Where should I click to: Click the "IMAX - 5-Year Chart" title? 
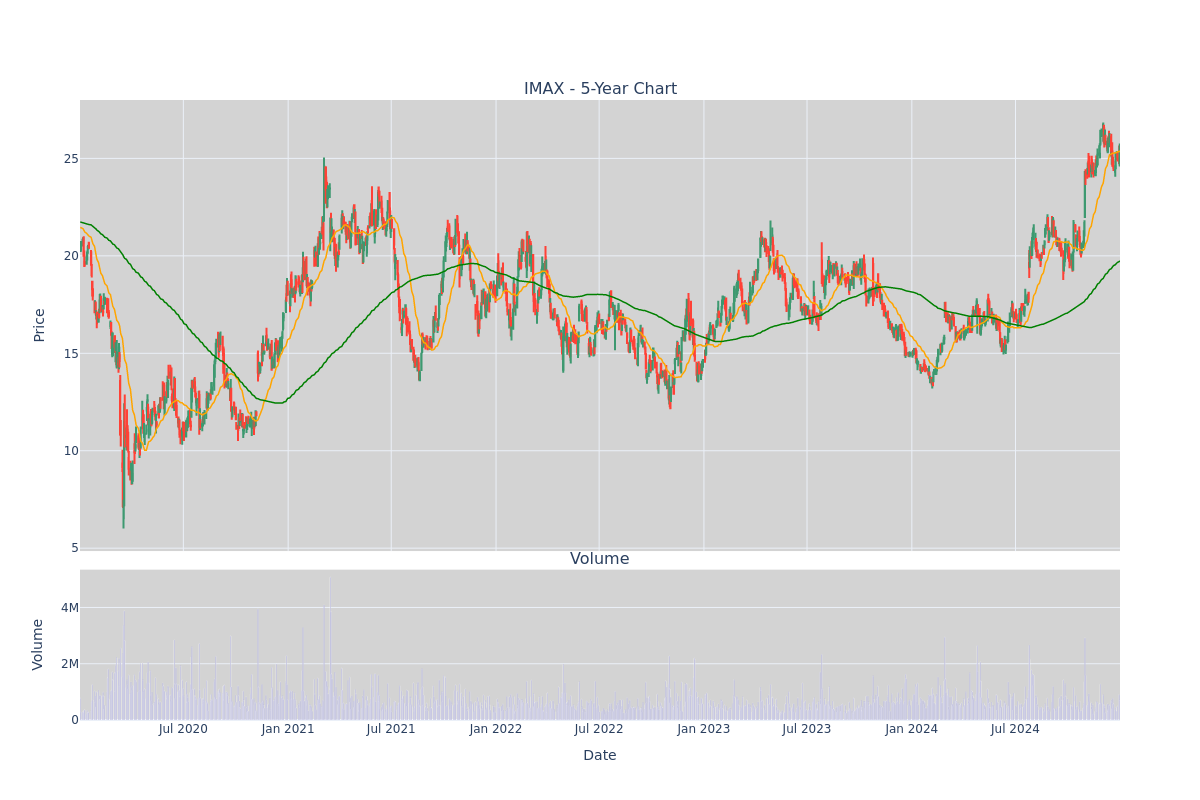pyautogui.click(x=600, y=89)
